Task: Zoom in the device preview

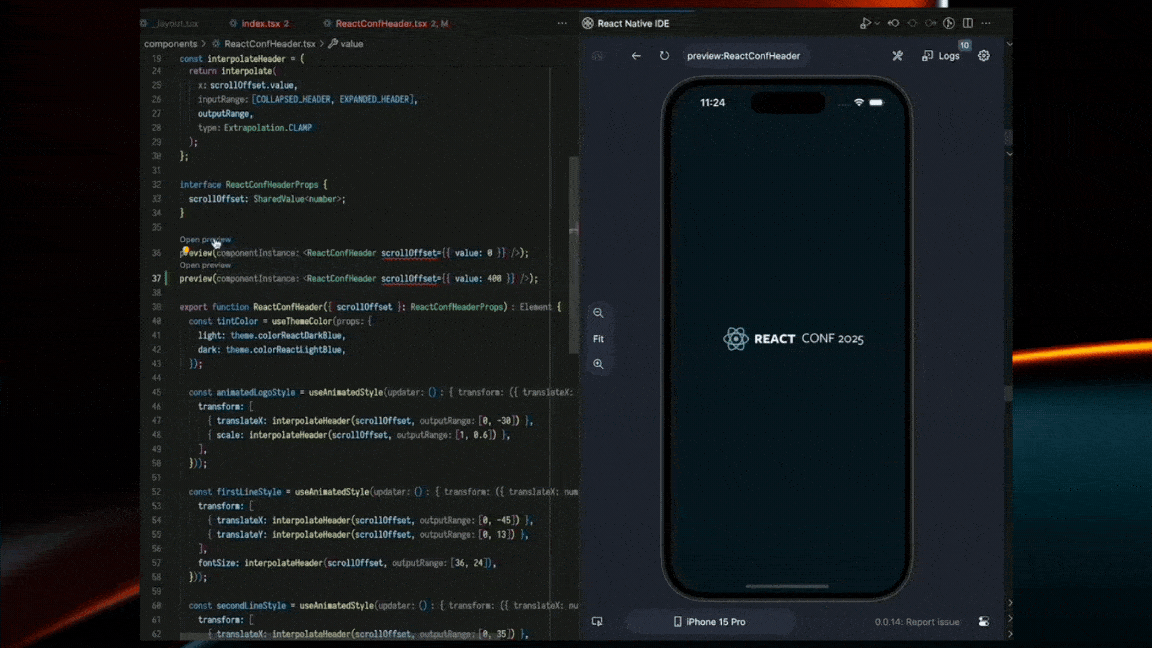Action: click(598, 364)
